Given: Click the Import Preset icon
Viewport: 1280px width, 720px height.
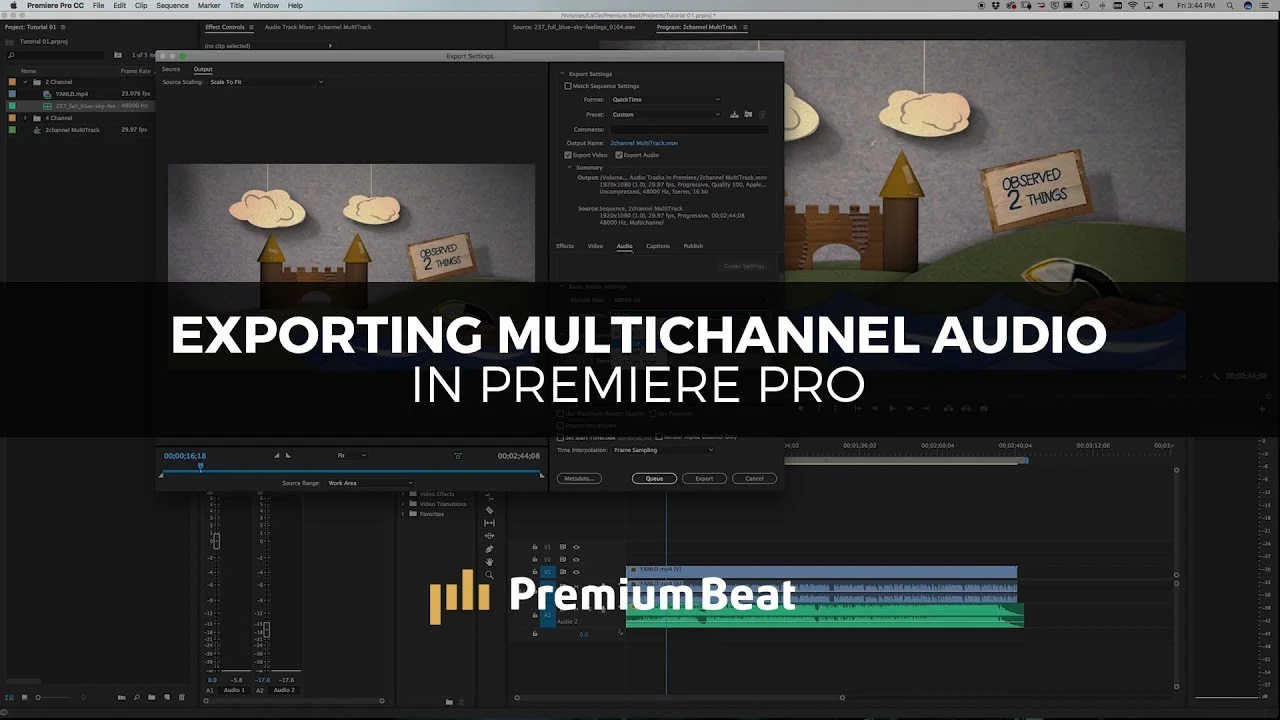Looking at the screenshot, I should point(748,115).
